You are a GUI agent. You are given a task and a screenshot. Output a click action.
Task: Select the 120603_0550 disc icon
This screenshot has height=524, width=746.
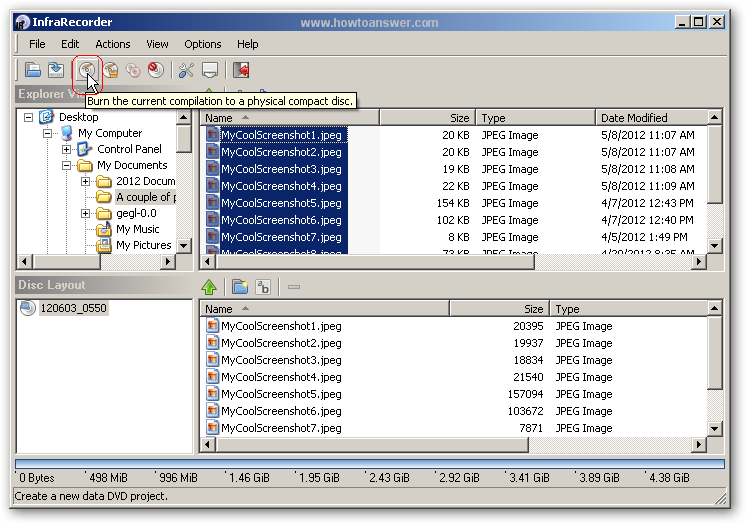point(28,308)
